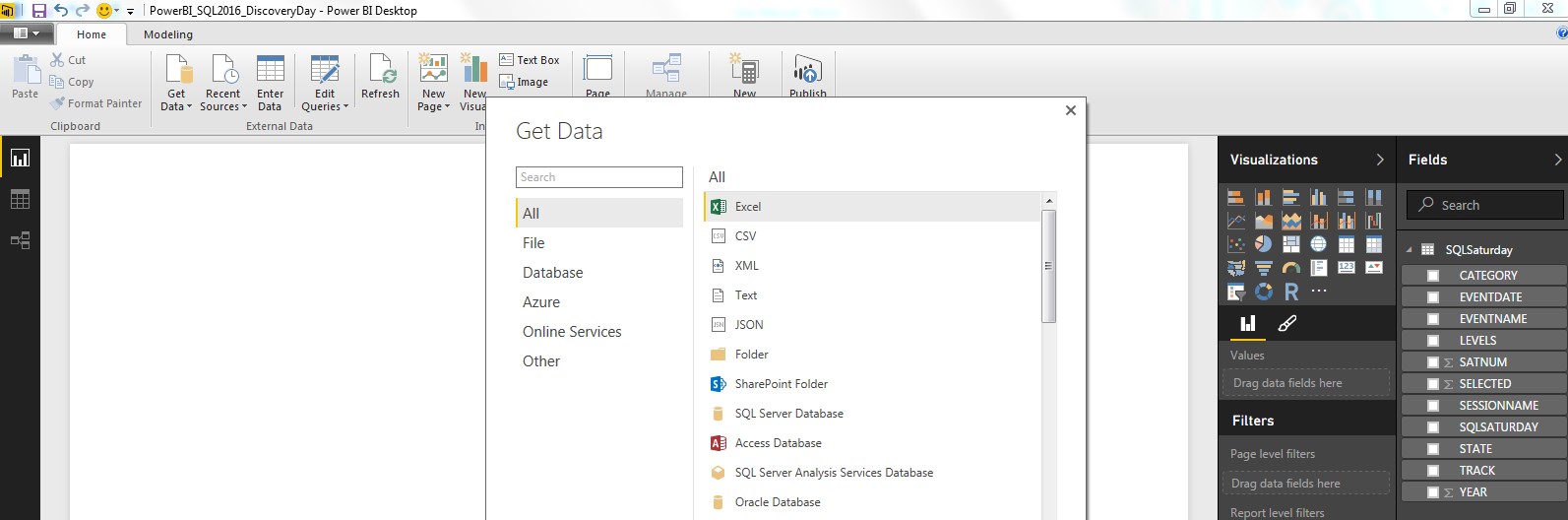Redo the action in the title bar
Screen dimensions: 1568x520
(83, 11)
